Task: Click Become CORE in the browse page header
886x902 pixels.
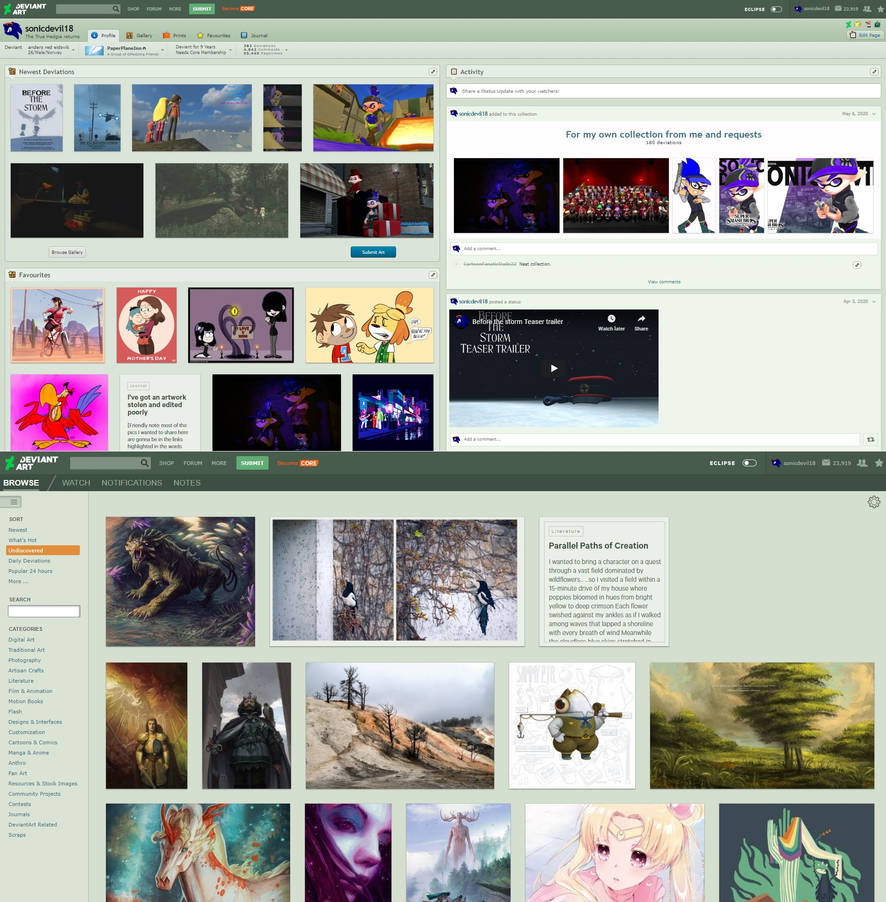Action: pos(297,463)
